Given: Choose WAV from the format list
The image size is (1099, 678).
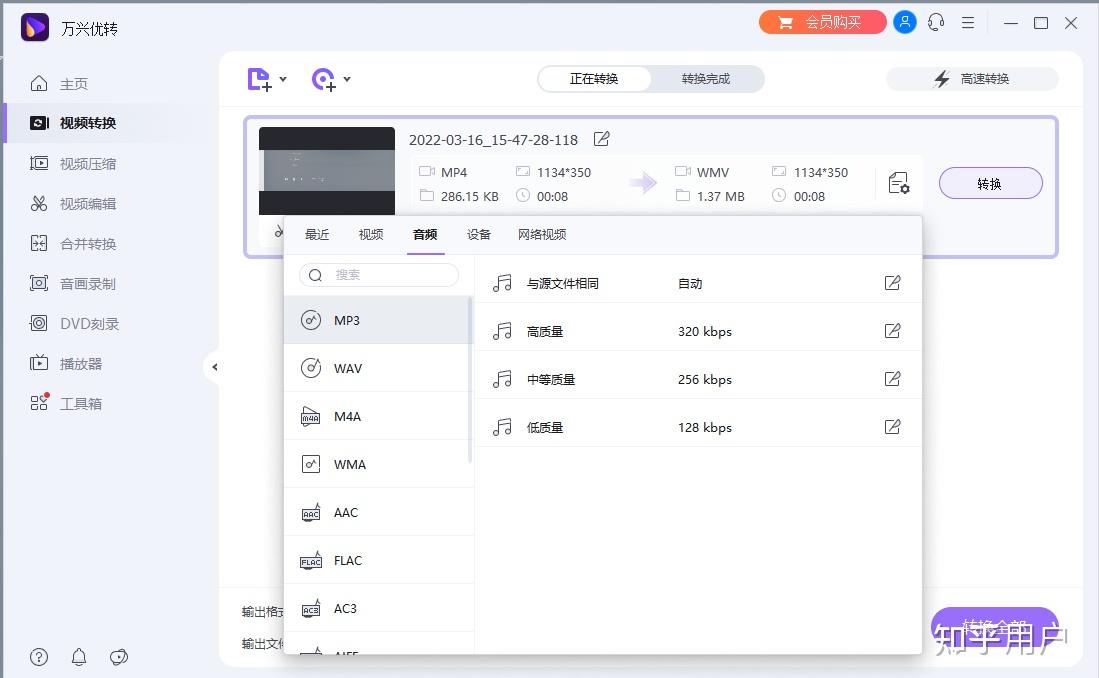Looking at the screenshot, I should [378, 368].
